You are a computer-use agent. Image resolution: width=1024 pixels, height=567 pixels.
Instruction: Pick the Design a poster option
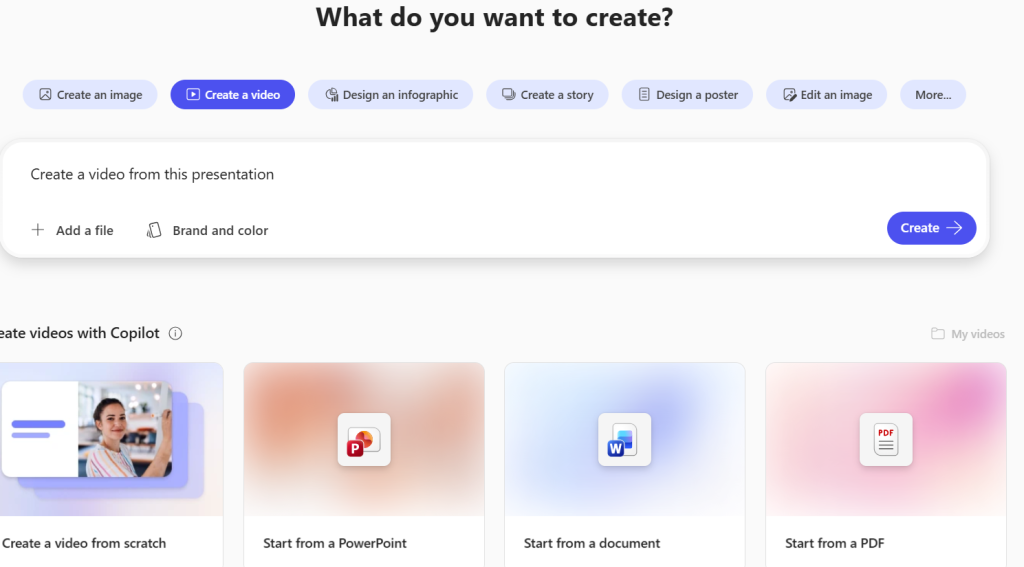[x=687, y=95]
